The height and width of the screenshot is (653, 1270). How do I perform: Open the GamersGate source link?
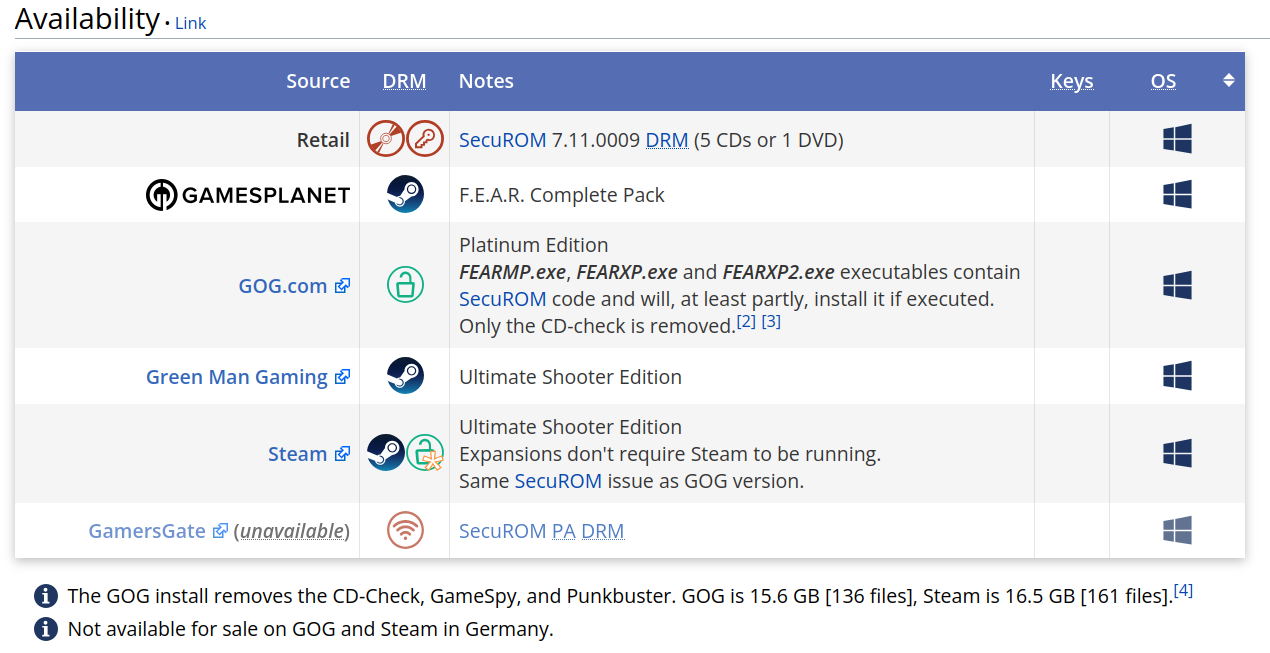click(147, 531)
